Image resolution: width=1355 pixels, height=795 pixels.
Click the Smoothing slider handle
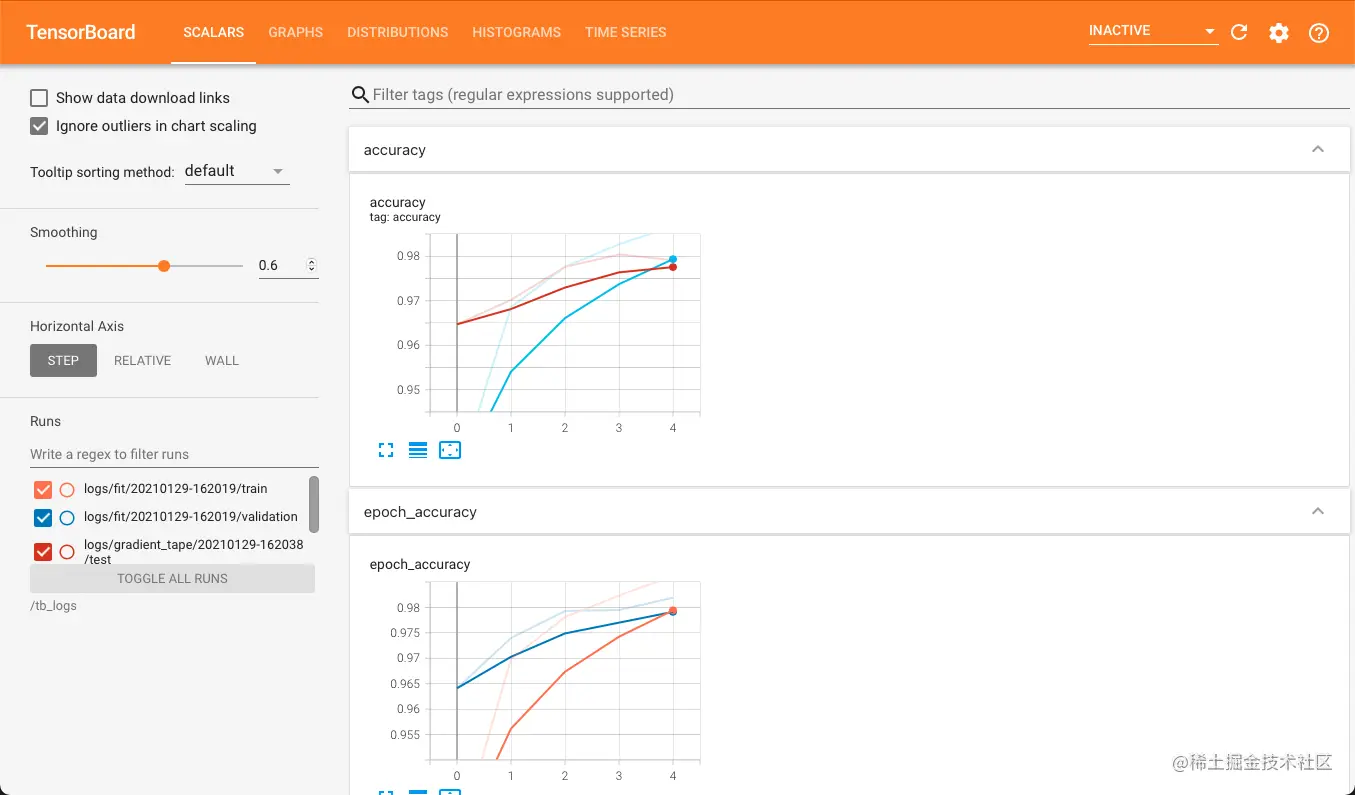click(x=164, y=266)
